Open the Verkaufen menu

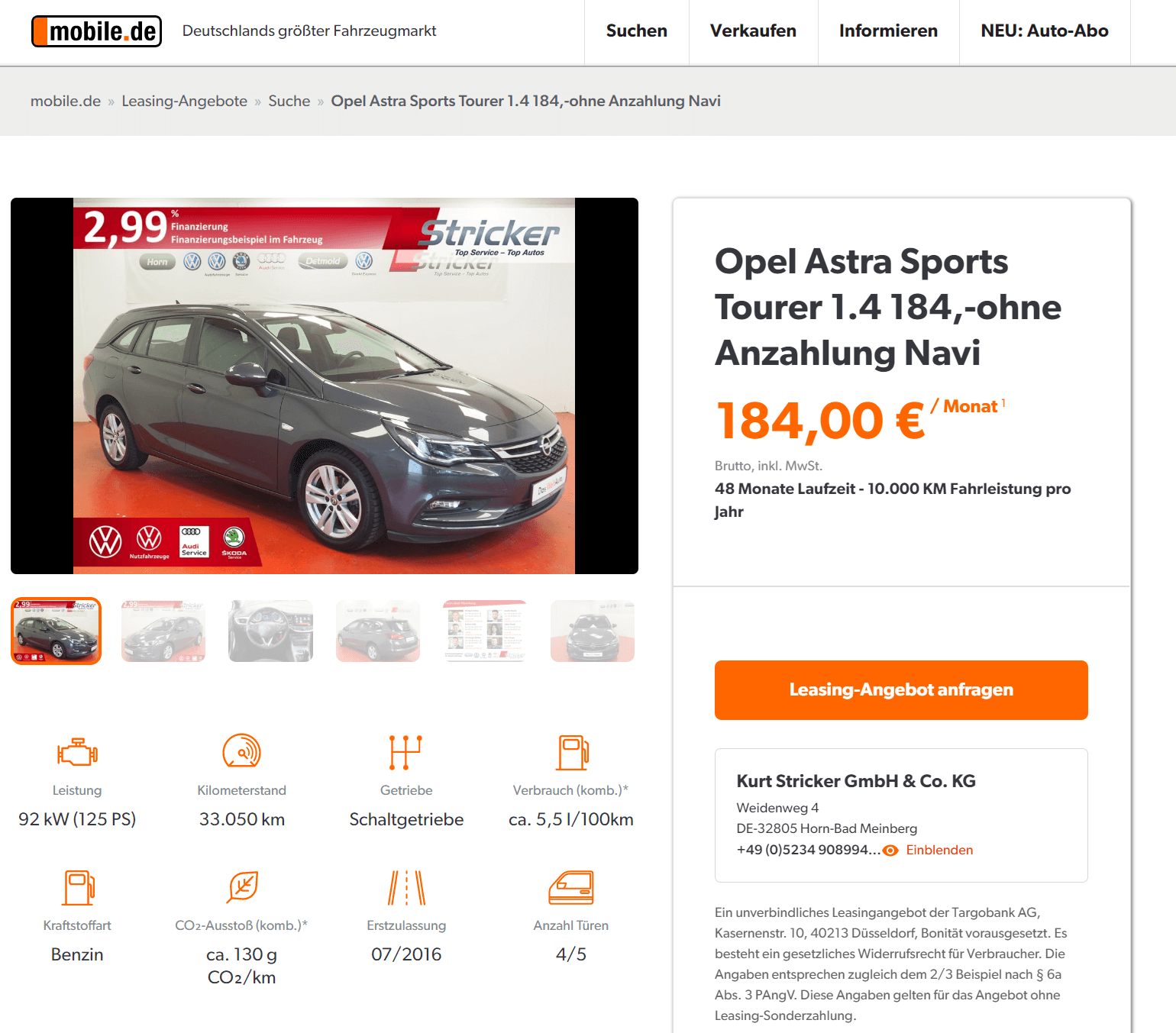pyautogui.click(x=753, y=31)
